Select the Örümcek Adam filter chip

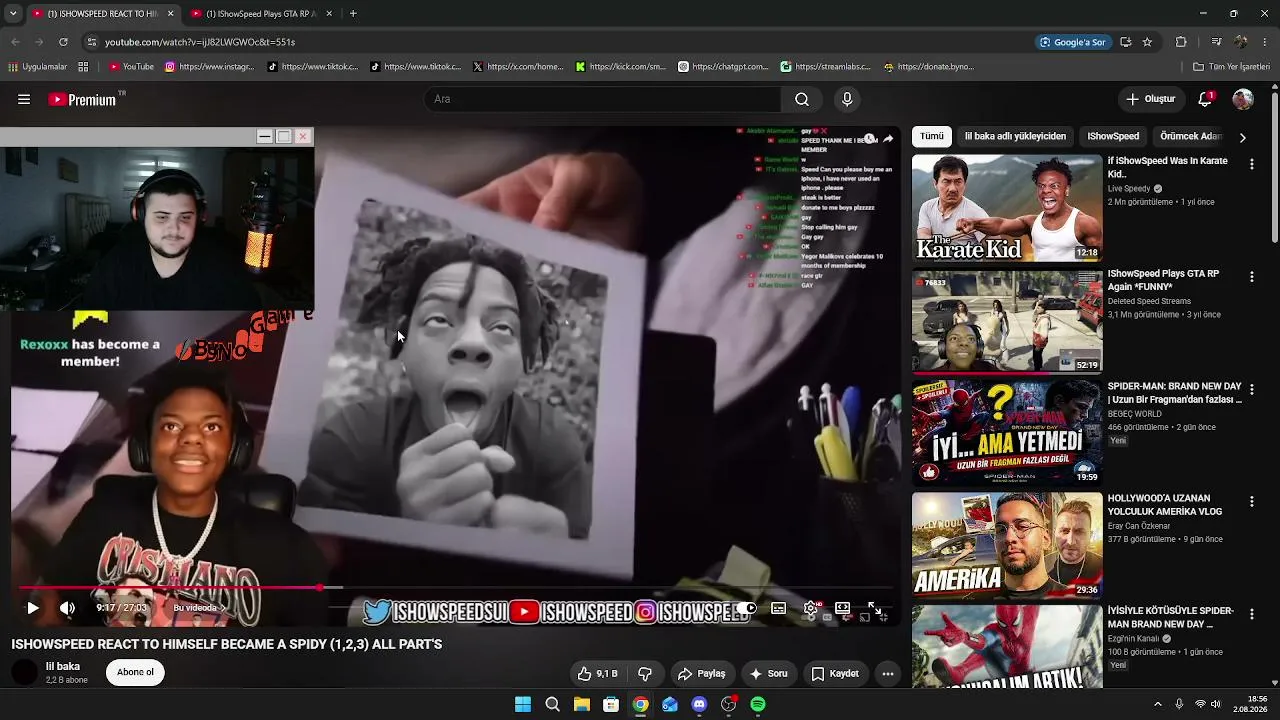tap(1191, 136)
